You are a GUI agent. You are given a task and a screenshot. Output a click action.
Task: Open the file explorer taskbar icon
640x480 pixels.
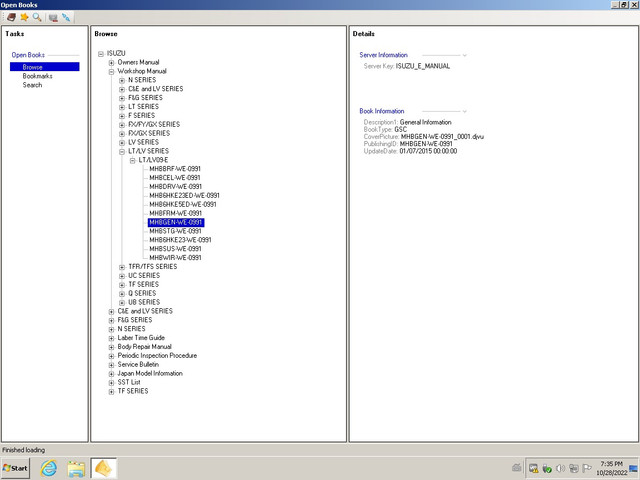point(76,468)
